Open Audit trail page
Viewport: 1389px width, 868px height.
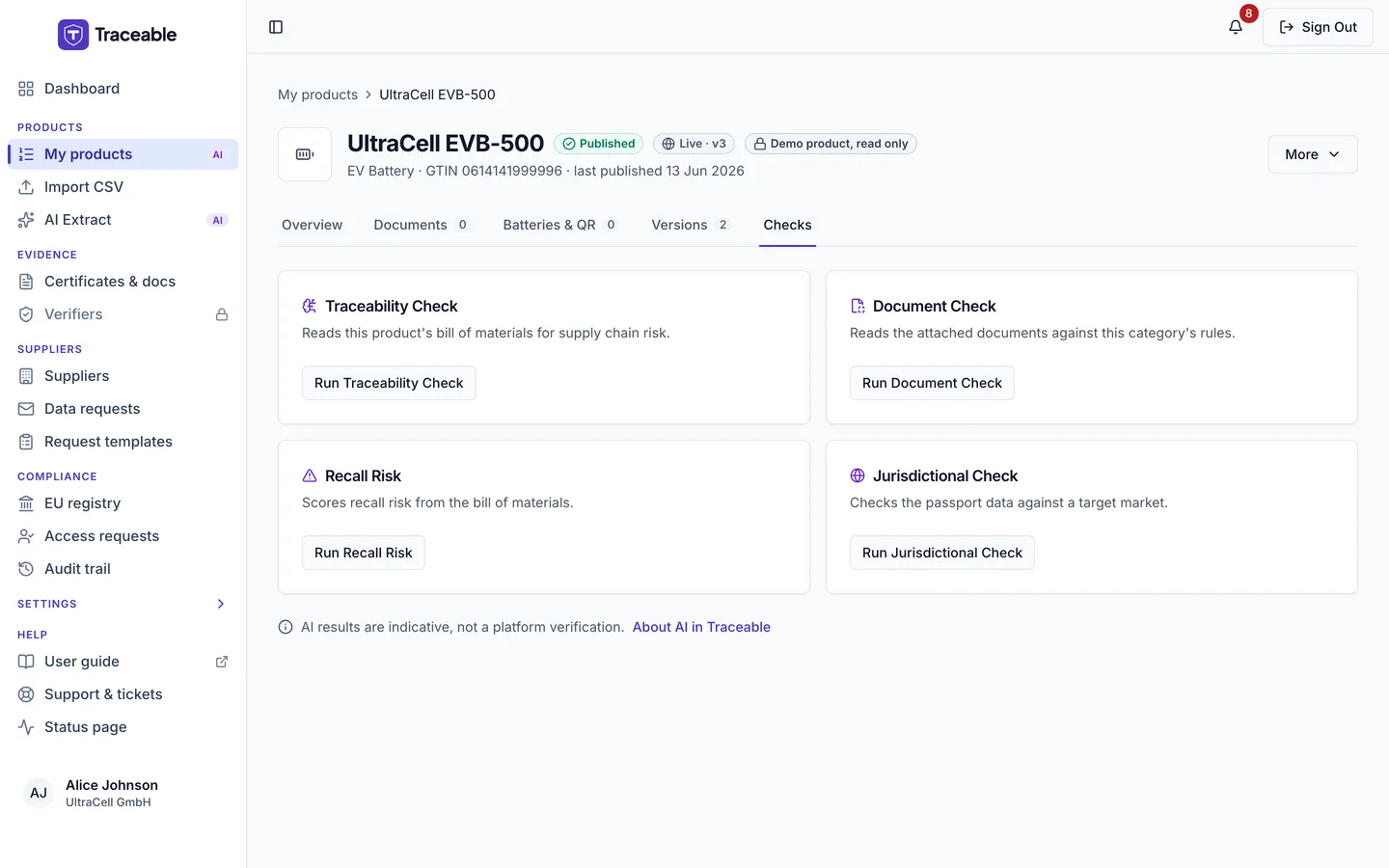point(123,569)
